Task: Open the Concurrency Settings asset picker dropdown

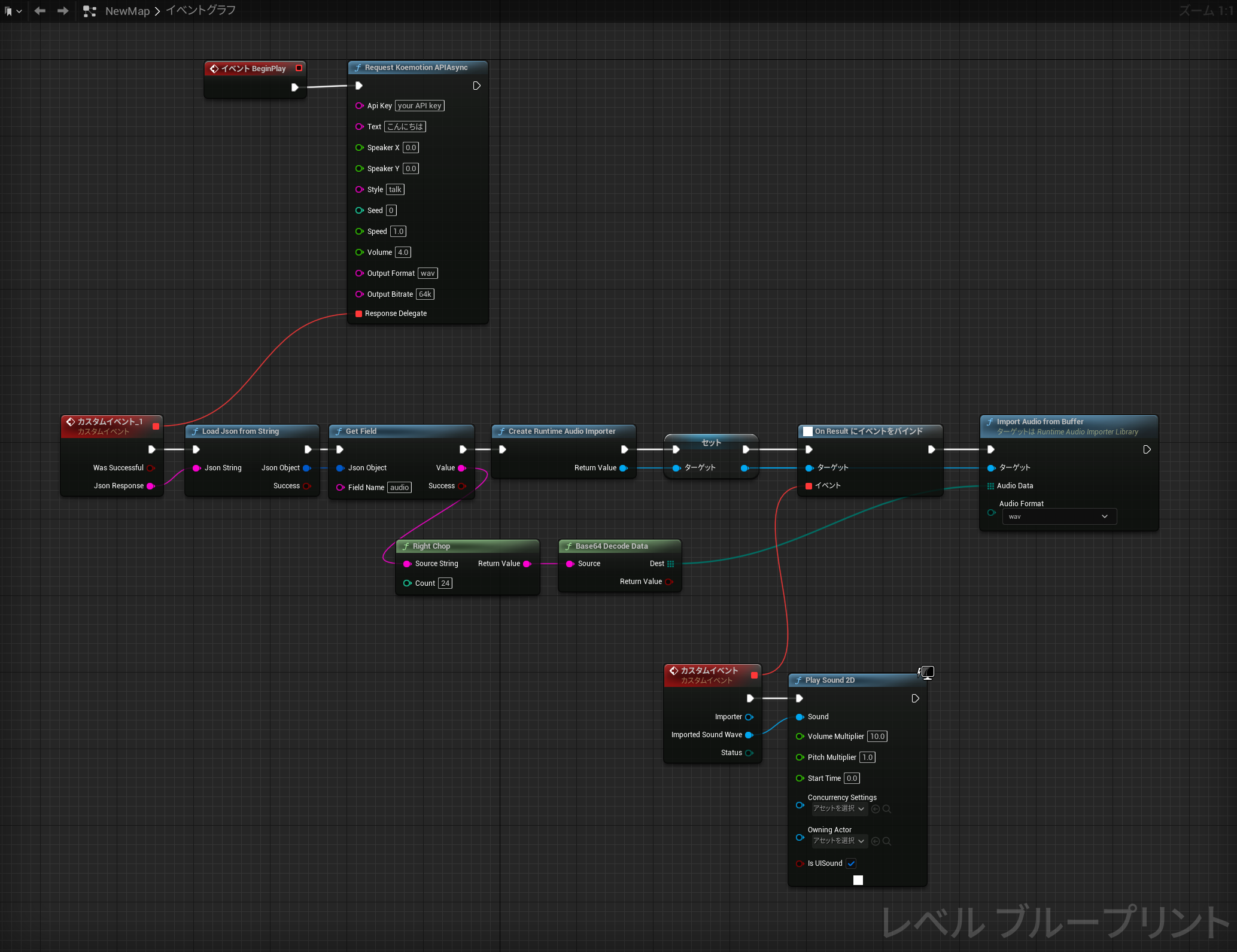Action: (838, 808)
